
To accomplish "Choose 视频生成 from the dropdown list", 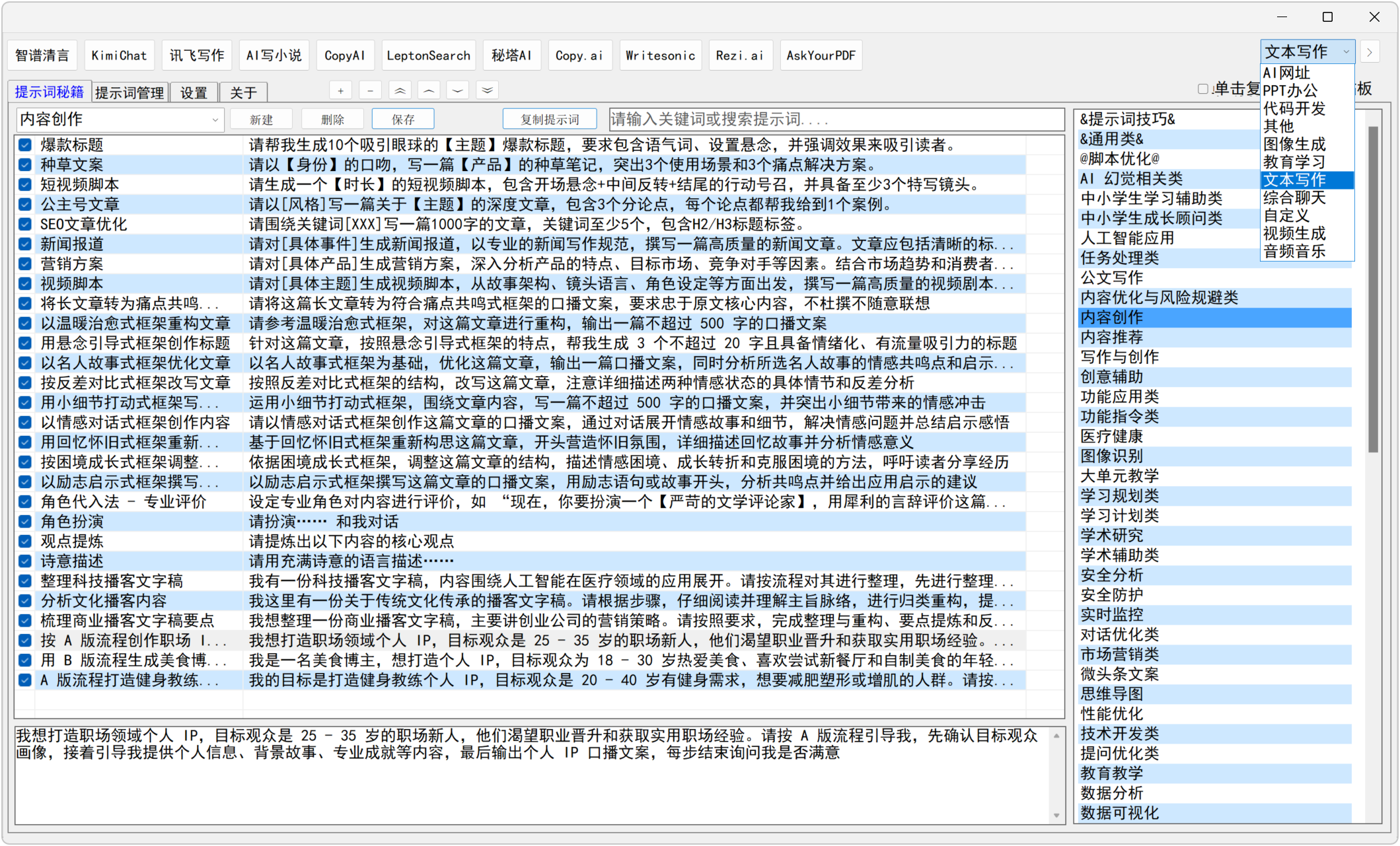I will pyautogui.click(x=1308, y=233).
